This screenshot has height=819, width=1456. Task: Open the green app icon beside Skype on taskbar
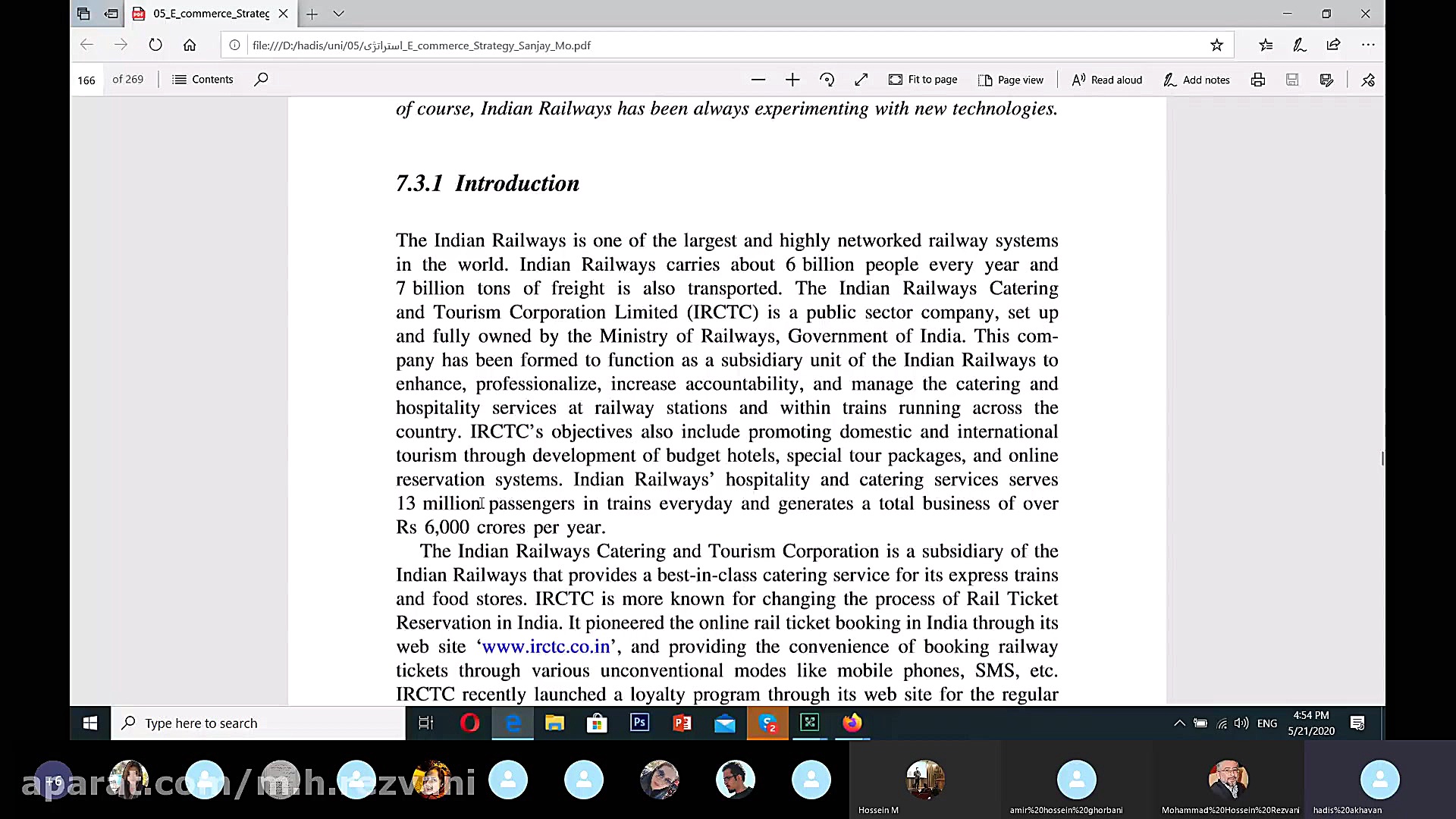810,723
